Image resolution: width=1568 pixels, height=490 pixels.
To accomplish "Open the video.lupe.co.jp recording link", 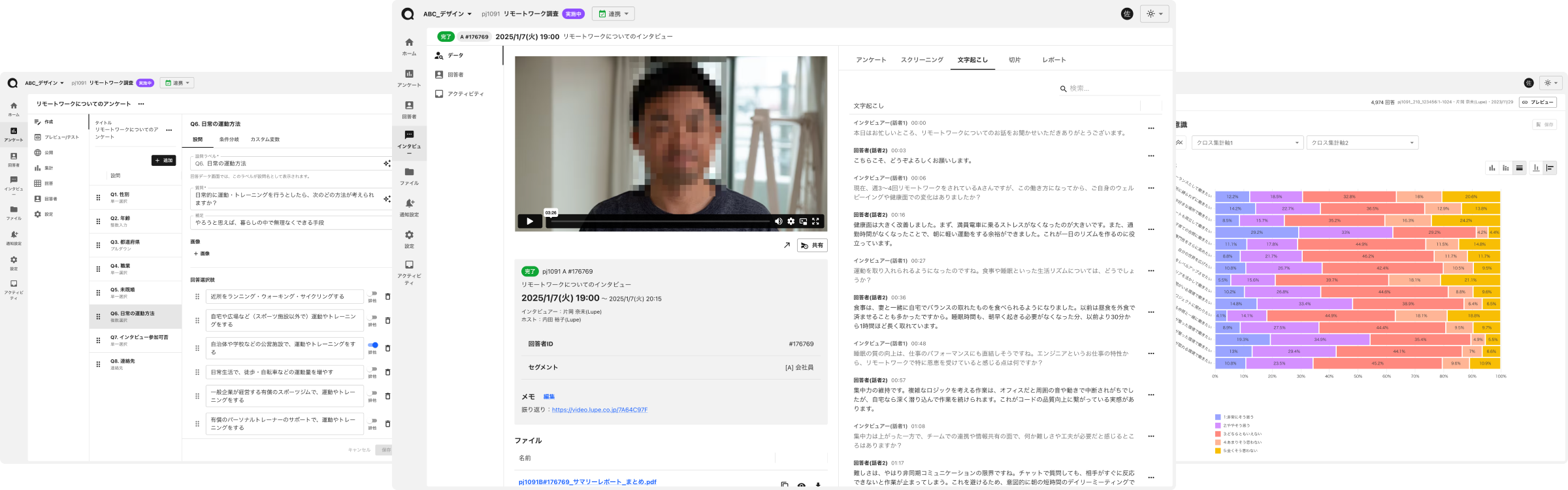I will pyautogui.click(x=599, y=410).
